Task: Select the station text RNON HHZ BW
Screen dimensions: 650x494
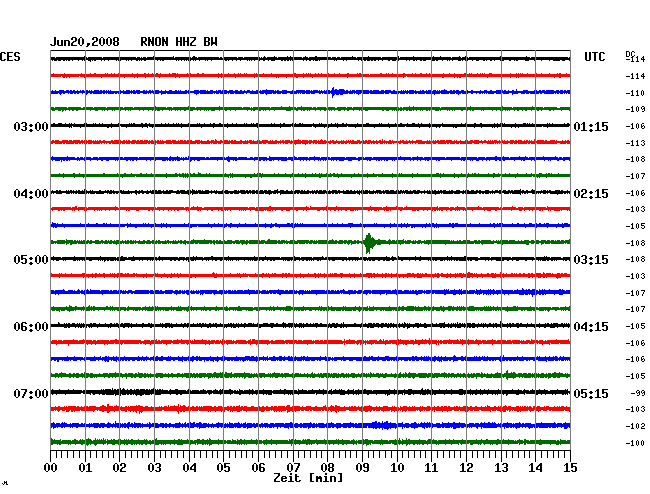Action: pos(179,42)
